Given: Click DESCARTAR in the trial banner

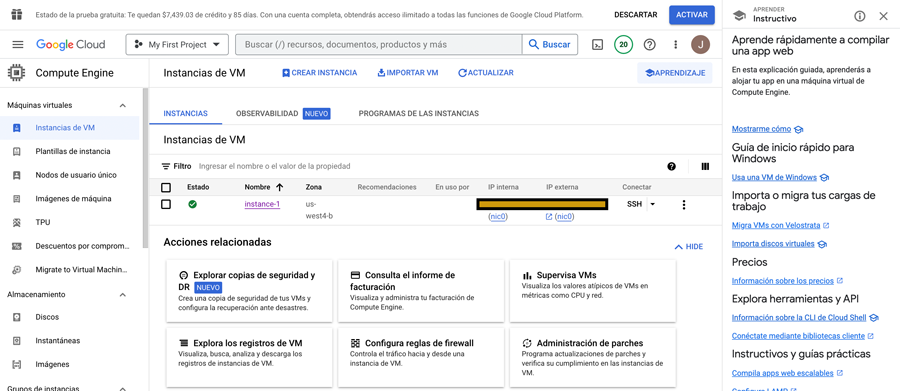Looking at the screenshot, I should (635, 15).
